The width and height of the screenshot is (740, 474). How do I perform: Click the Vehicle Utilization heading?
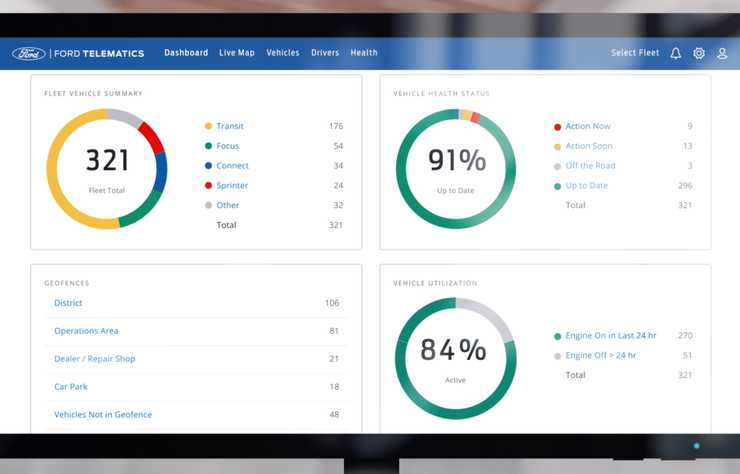coord(435,283)
